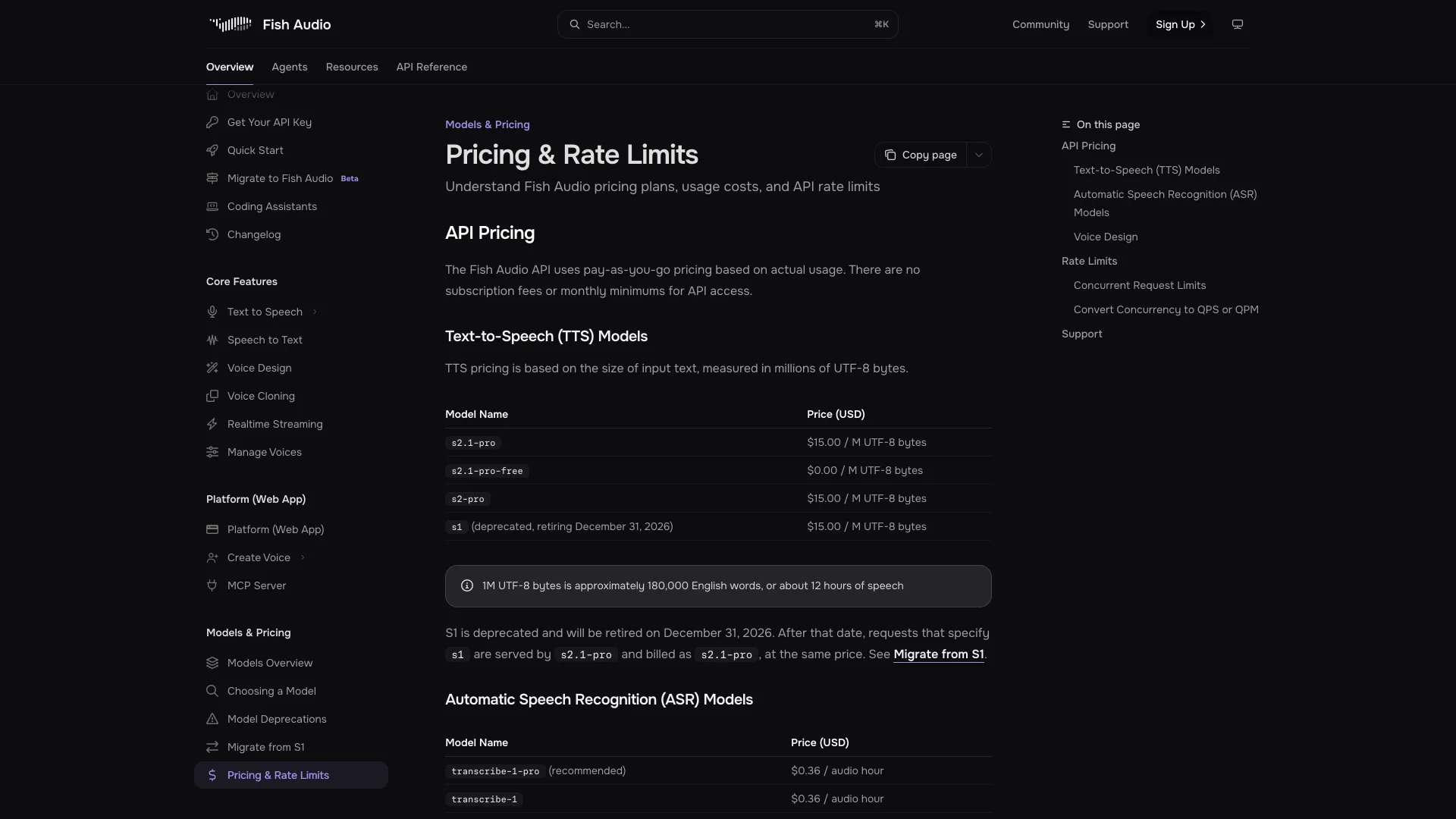Open the Copy page dropdown arrow
This screenshot has height=819, width=1456.
pos(979,155)
